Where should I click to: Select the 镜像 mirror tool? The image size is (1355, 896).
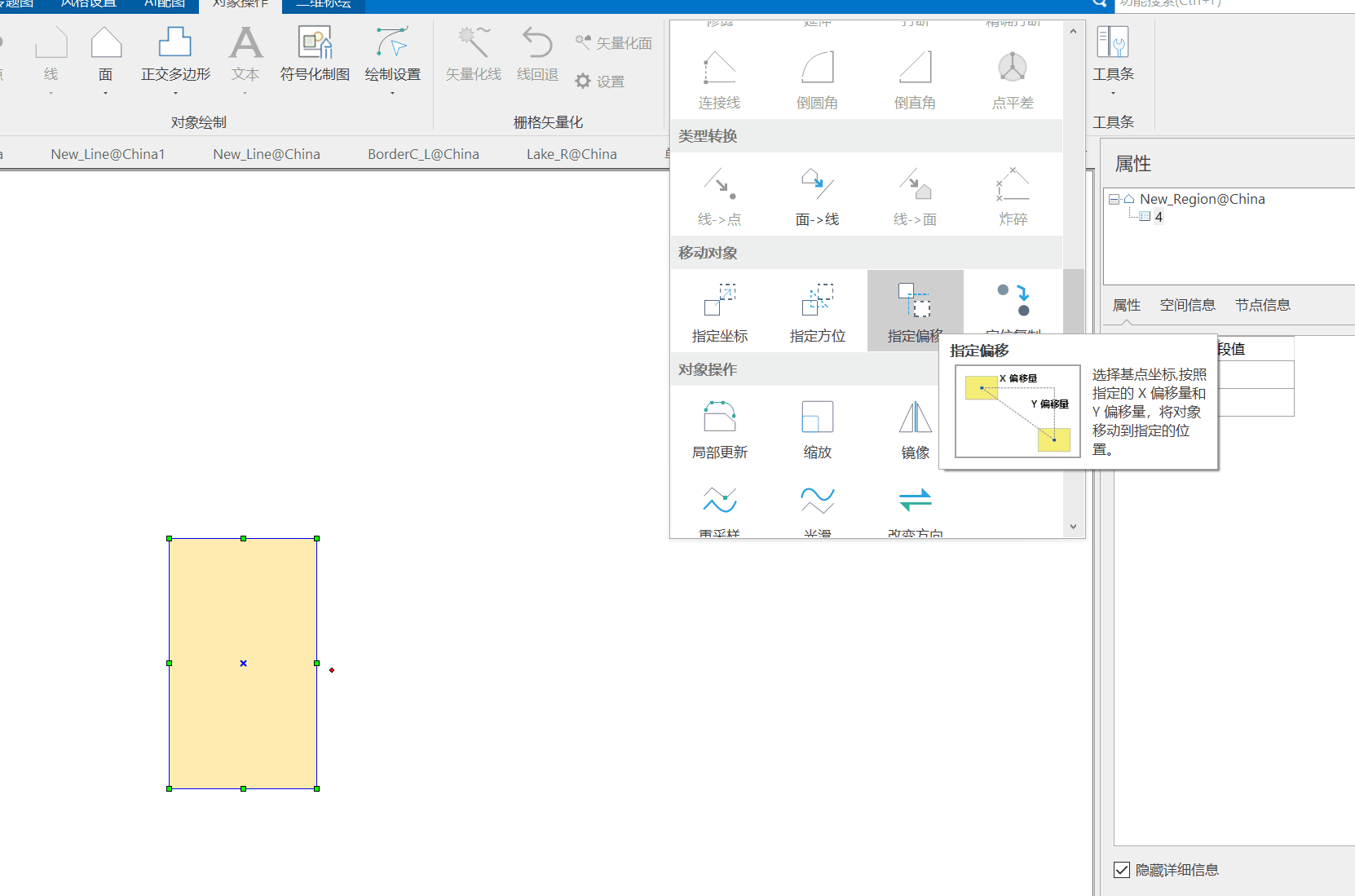(915, 429)
